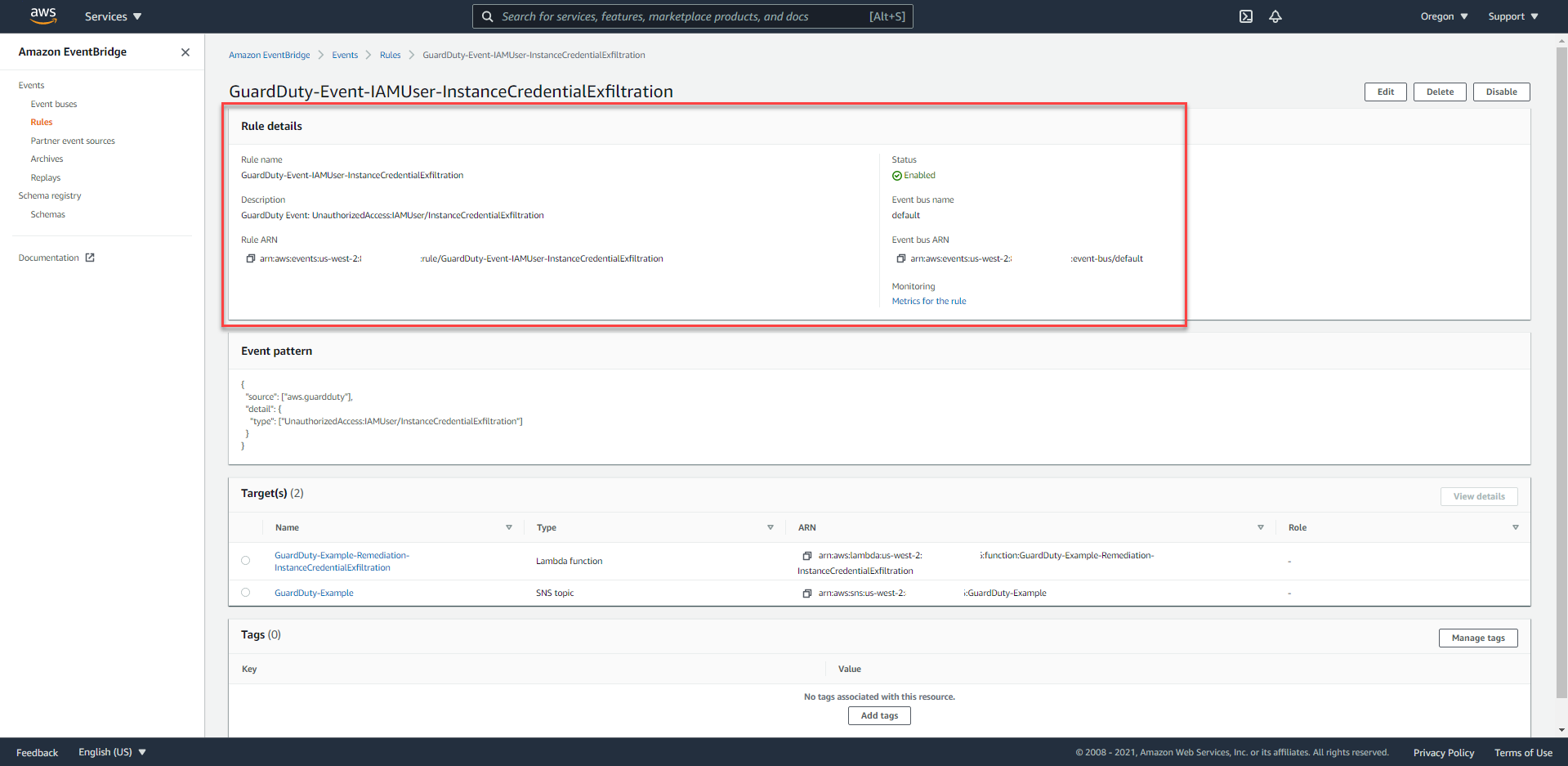This screenshot has height=766, width=1568.
Task: Click the Disable rule button
Action: 1501,92
